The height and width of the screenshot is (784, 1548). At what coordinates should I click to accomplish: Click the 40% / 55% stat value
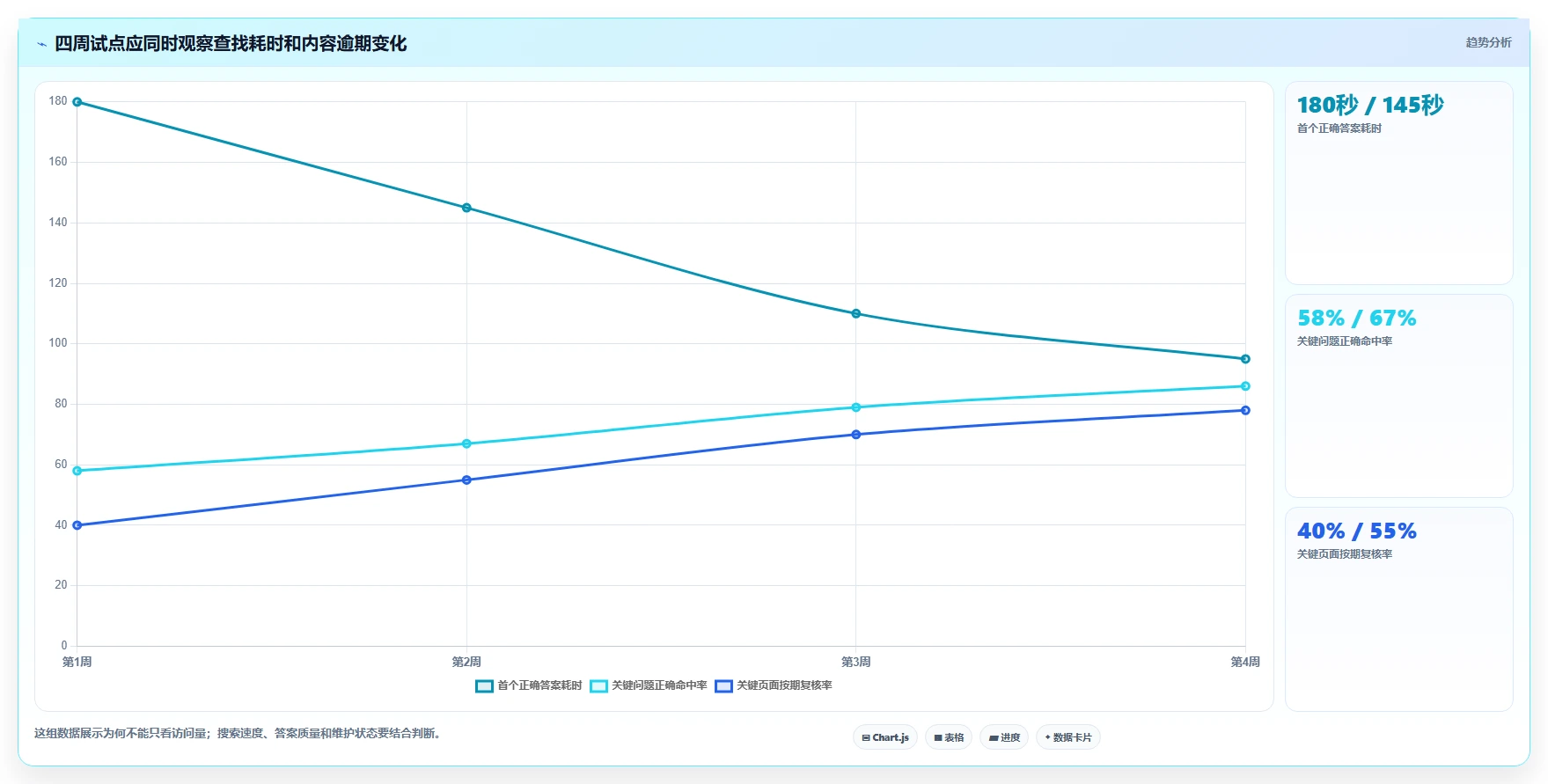[x=1357, y=531]
